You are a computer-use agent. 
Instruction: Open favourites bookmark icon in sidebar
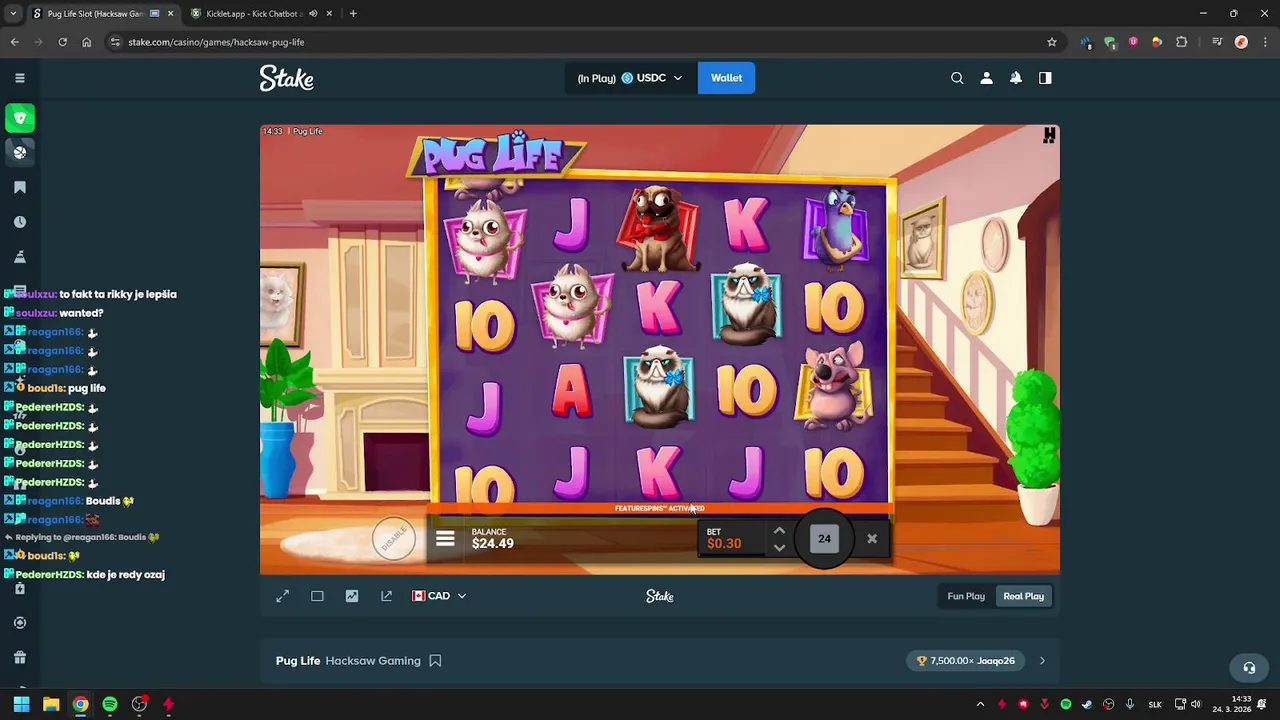[x=20, y=188]
